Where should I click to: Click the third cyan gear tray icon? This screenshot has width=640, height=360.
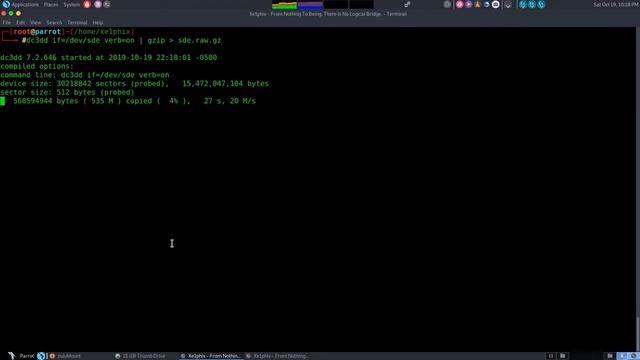point(541,4)
